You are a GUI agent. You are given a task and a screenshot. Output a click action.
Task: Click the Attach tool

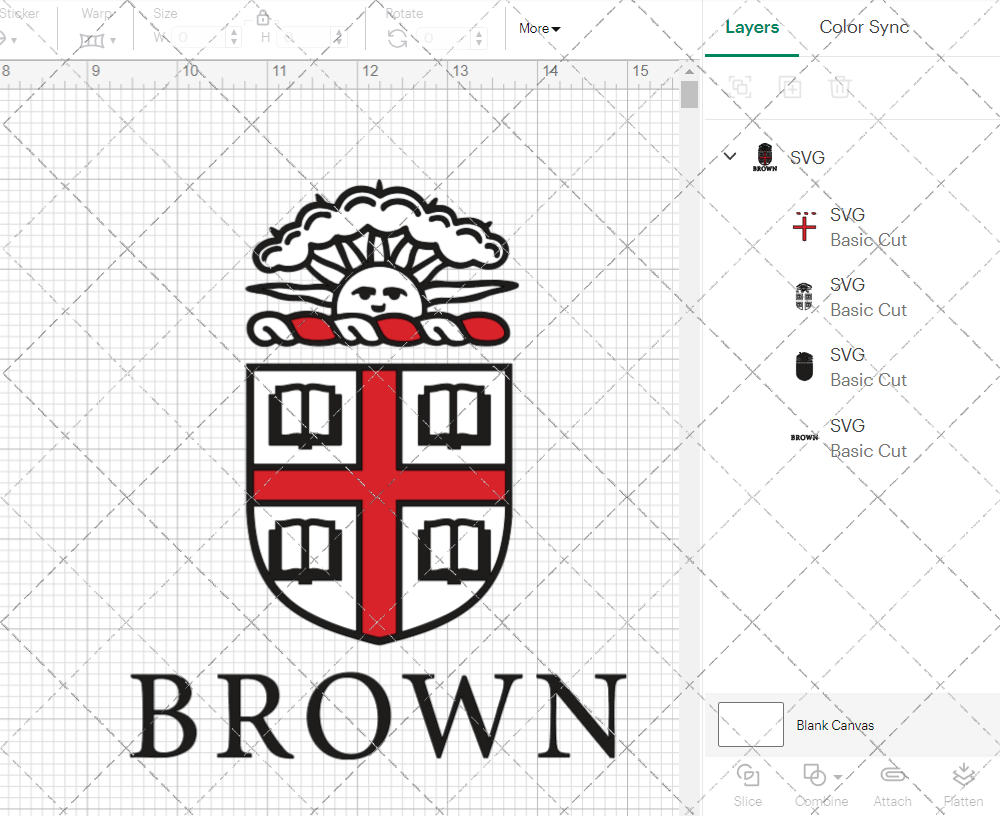(x=892, y=782)
